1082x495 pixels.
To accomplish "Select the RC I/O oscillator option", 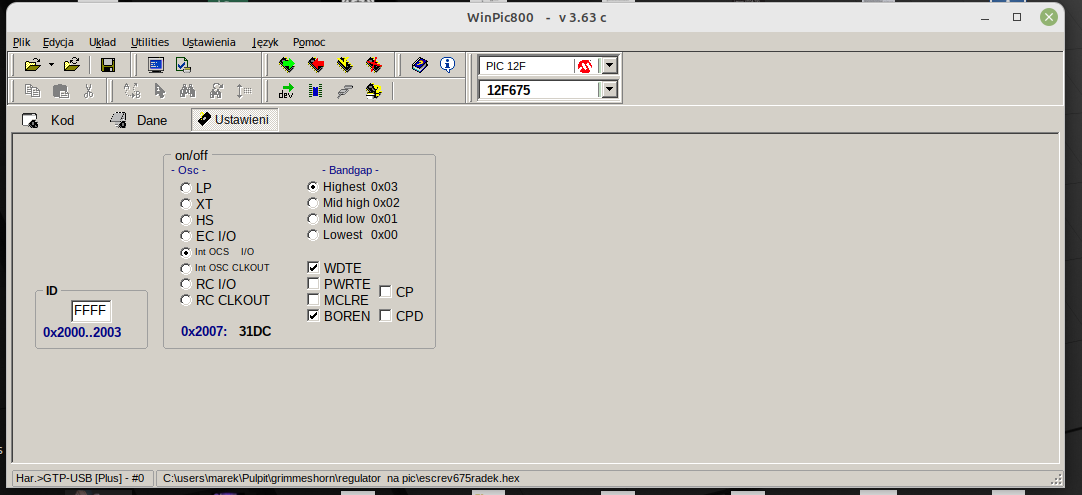I will click(x=186, y=284).
